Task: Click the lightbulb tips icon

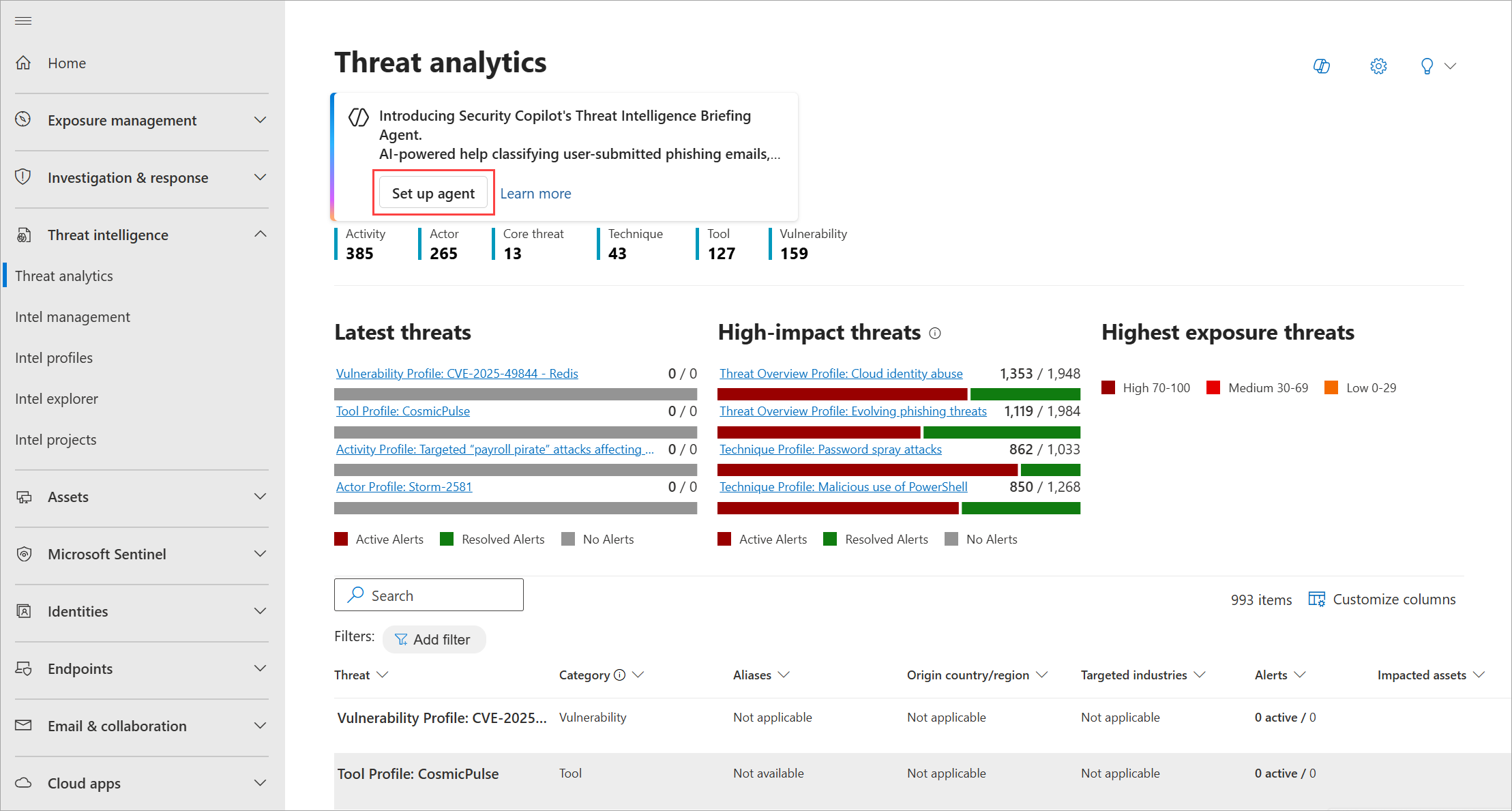Action: click(1427, 66)
